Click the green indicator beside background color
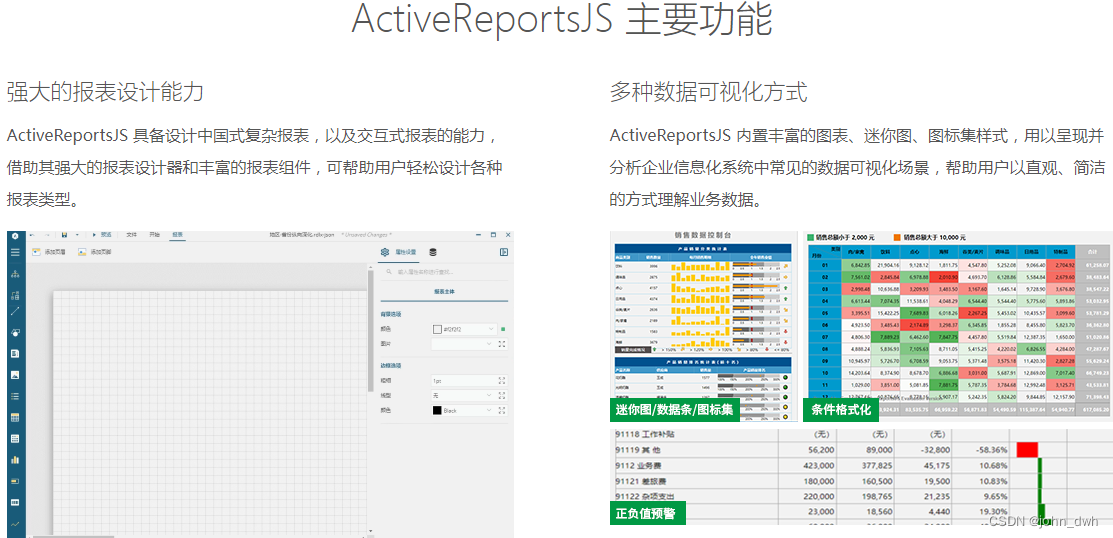 point(503,329)
